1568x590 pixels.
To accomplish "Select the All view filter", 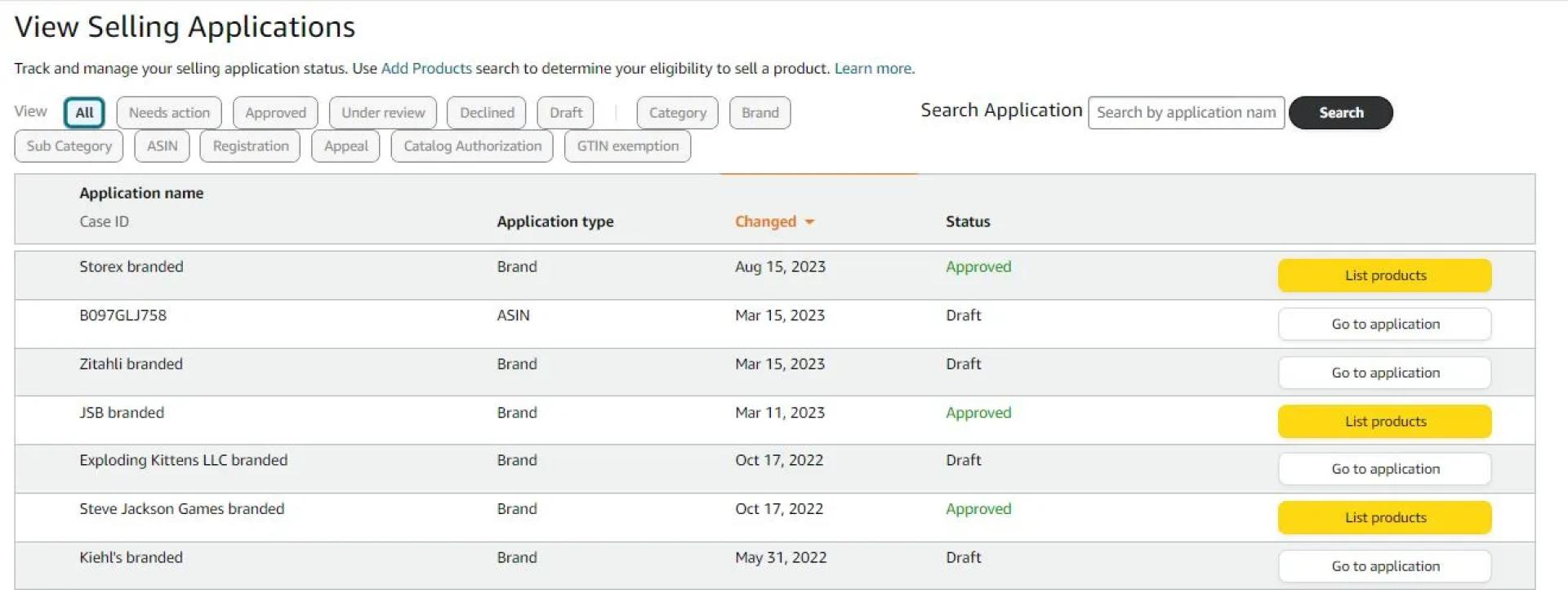I will tap(84, 113).
